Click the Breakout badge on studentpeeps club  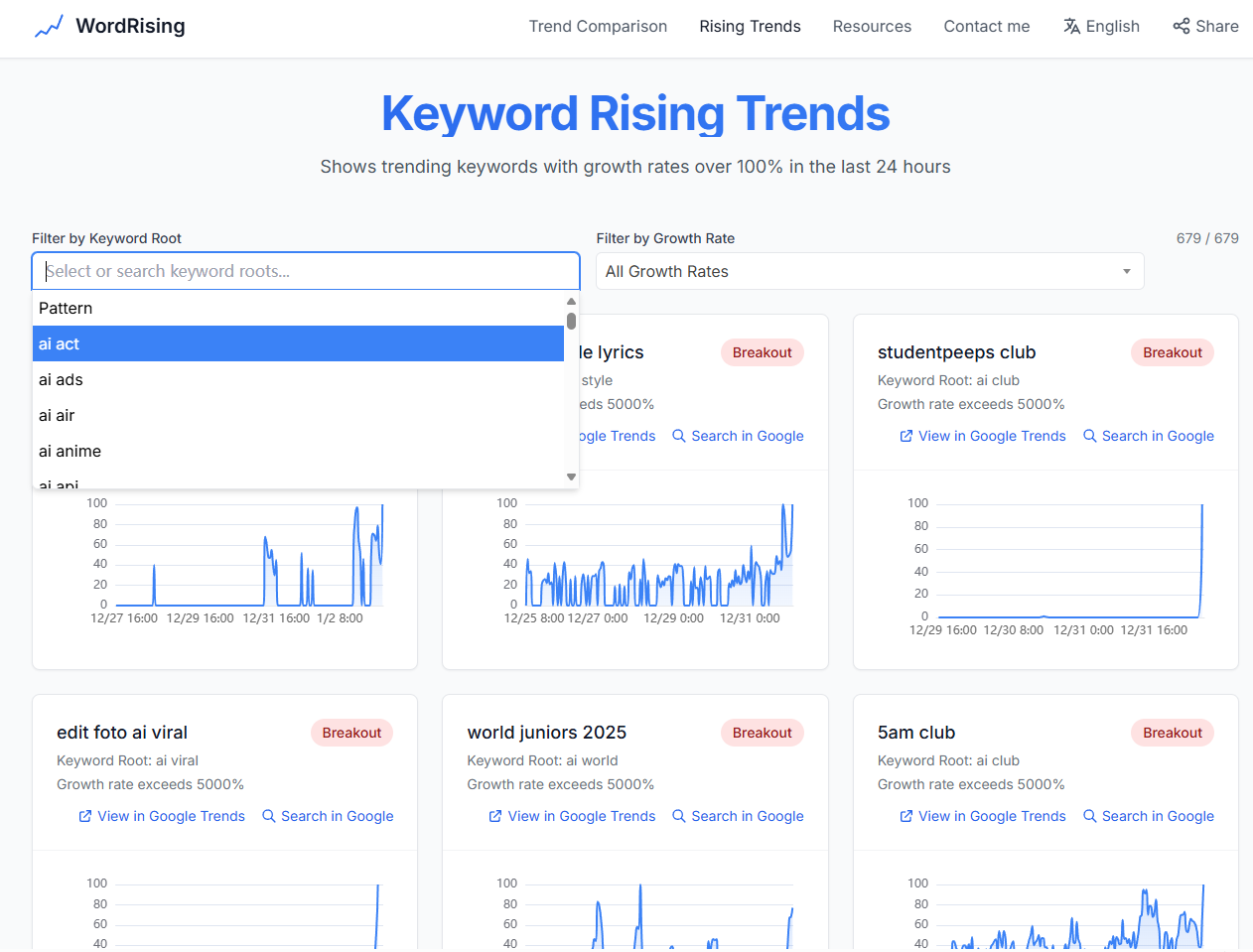click(x=1173, y=352)
